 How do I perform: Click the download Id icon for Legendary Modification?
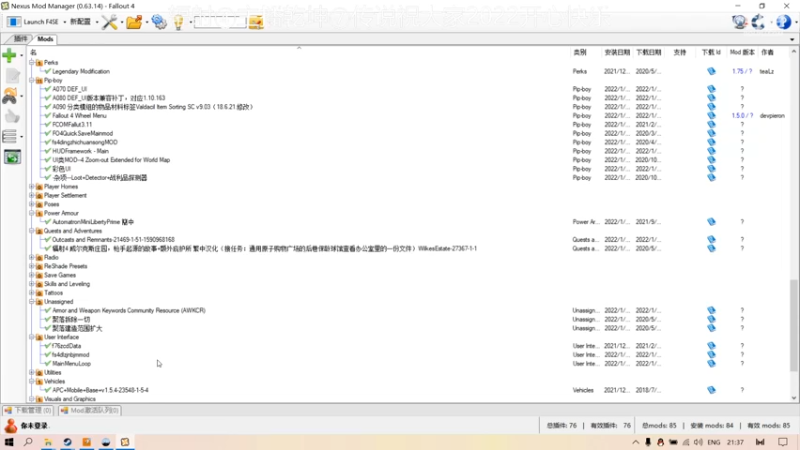pos(711,71)
